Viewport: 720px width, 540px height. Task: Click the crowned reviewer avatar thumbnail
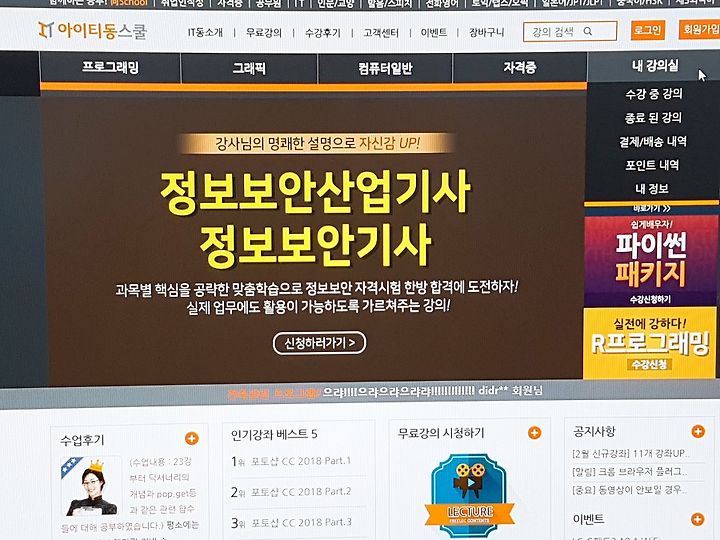pyautogui.click(x=91, y=486)
